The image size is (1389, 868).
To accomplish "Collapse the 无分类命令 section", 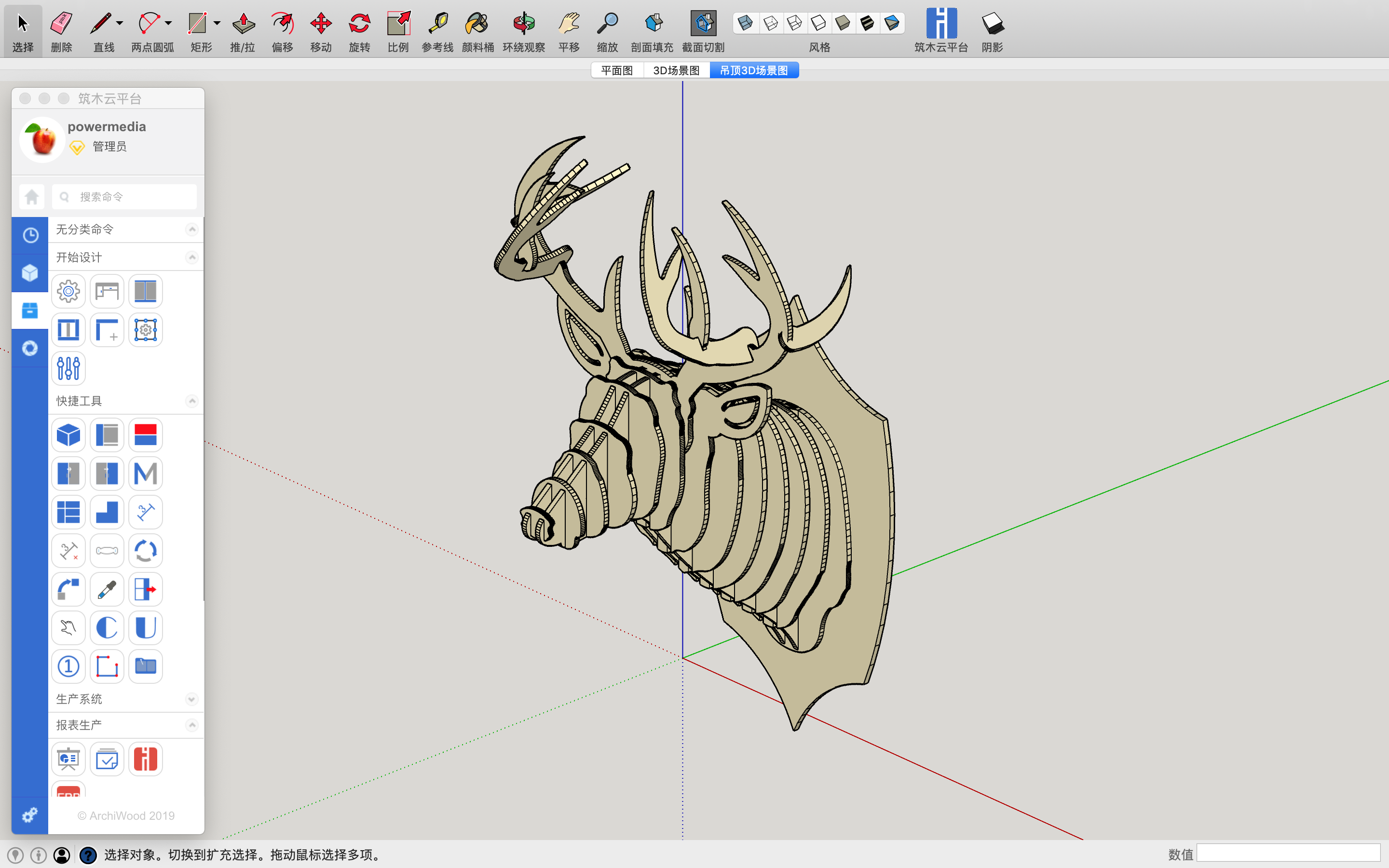I will point(192,230).
